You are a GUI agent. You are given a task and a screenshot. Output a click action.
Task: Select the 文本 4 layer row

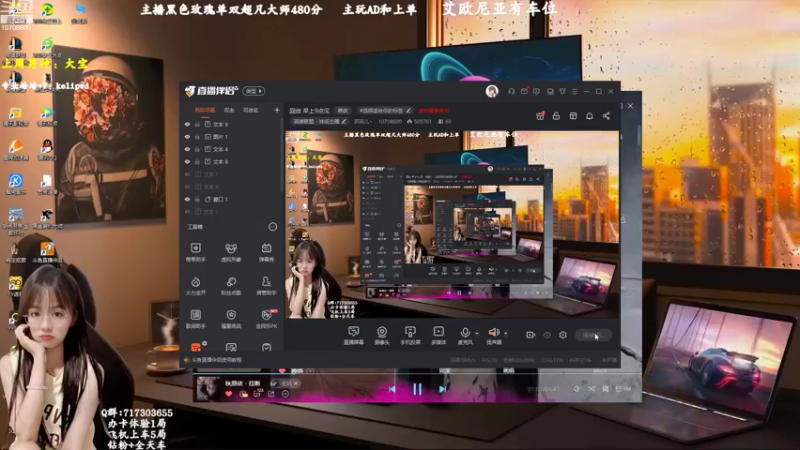232,149
